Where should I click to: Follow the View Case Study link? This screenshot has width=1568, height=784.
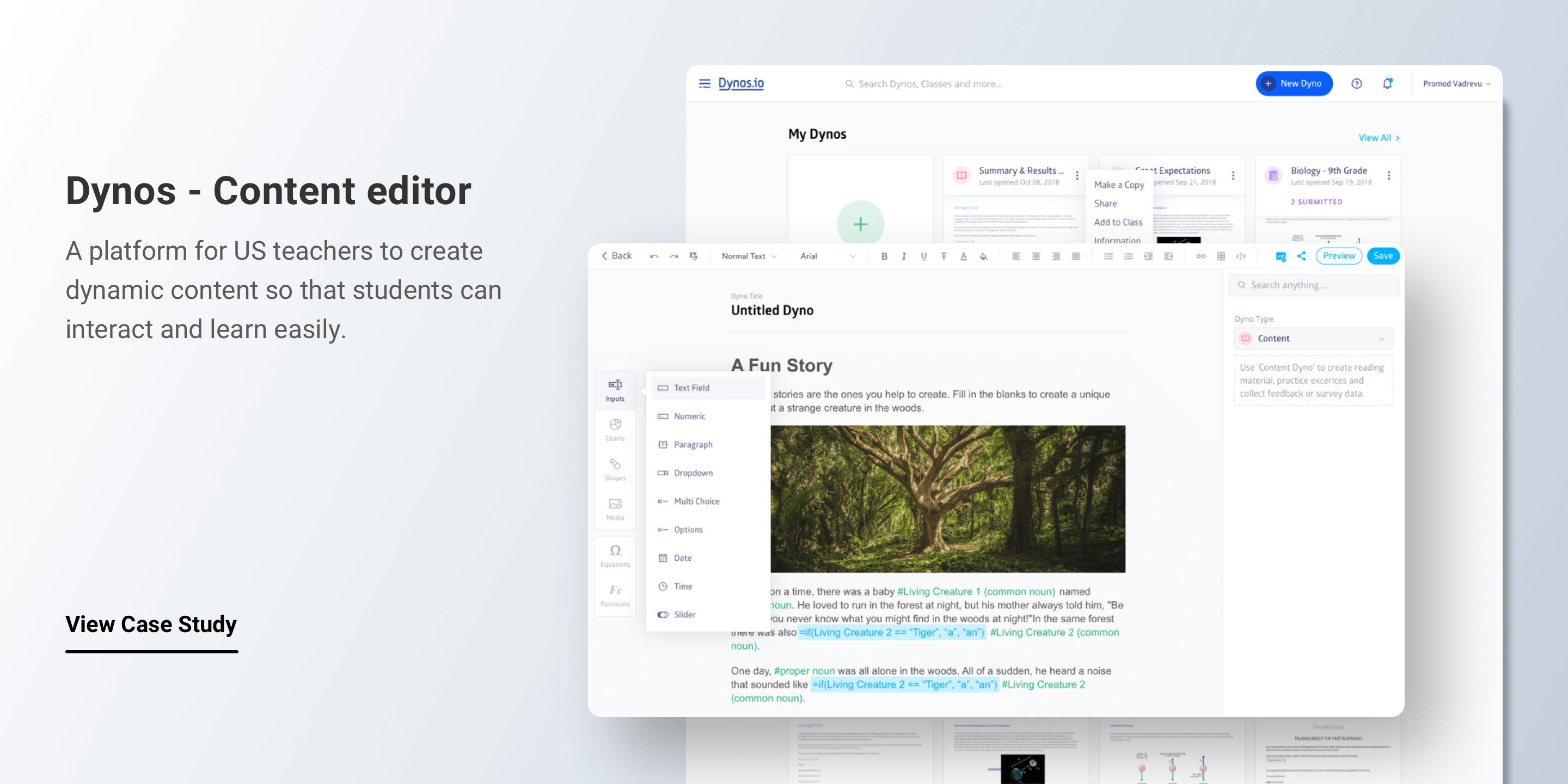[150, 624]
